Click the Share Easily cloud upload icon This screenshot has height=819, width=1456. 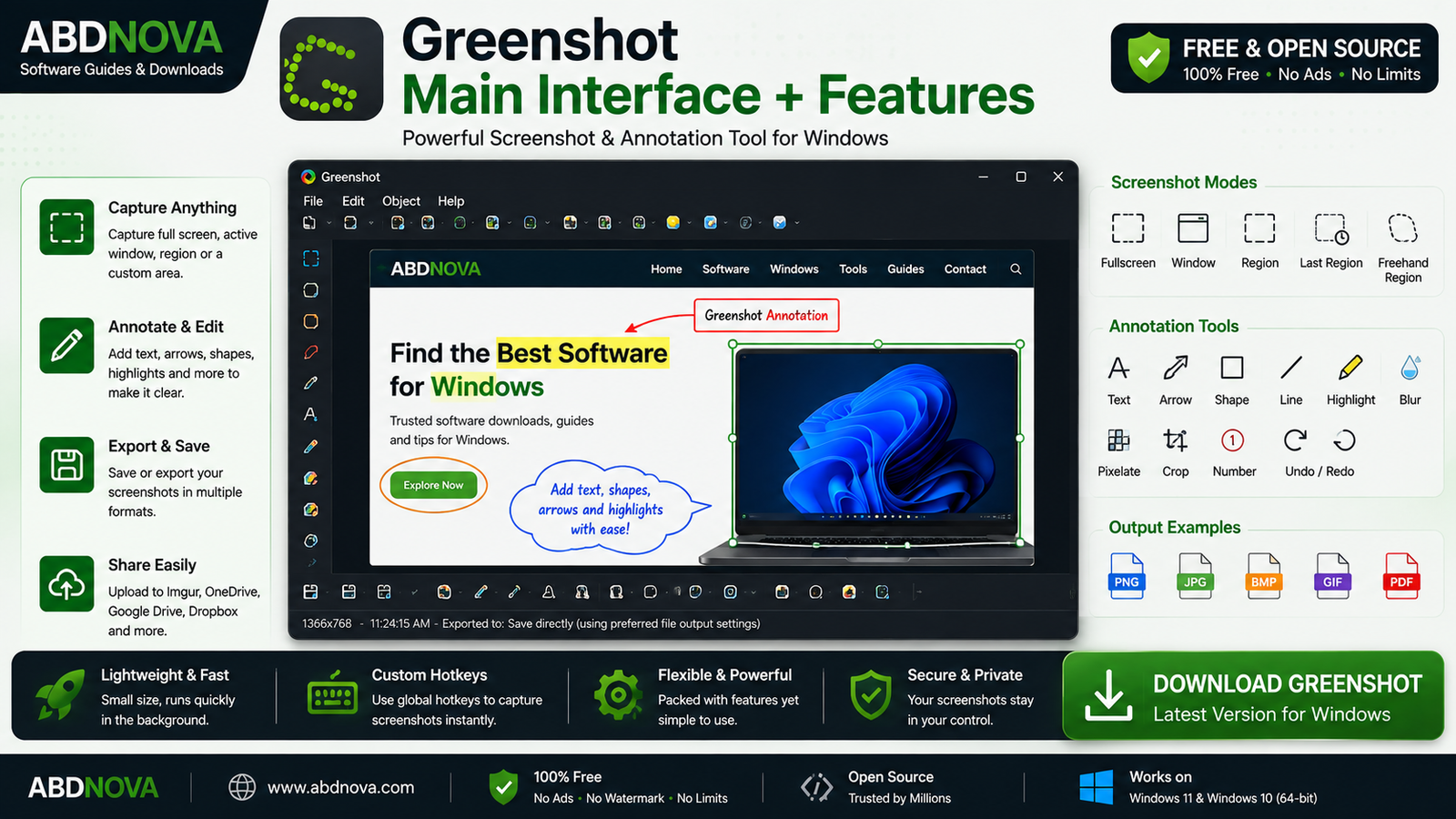pos(66,584)
